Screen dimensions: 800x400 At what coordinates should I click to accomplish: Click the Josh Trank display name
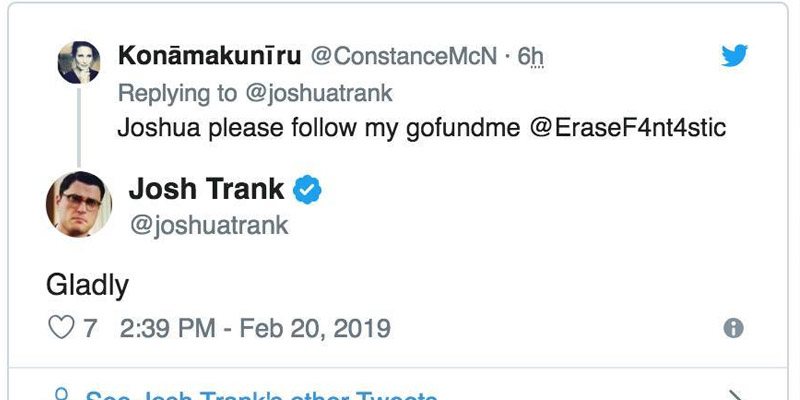click(205, 189)
